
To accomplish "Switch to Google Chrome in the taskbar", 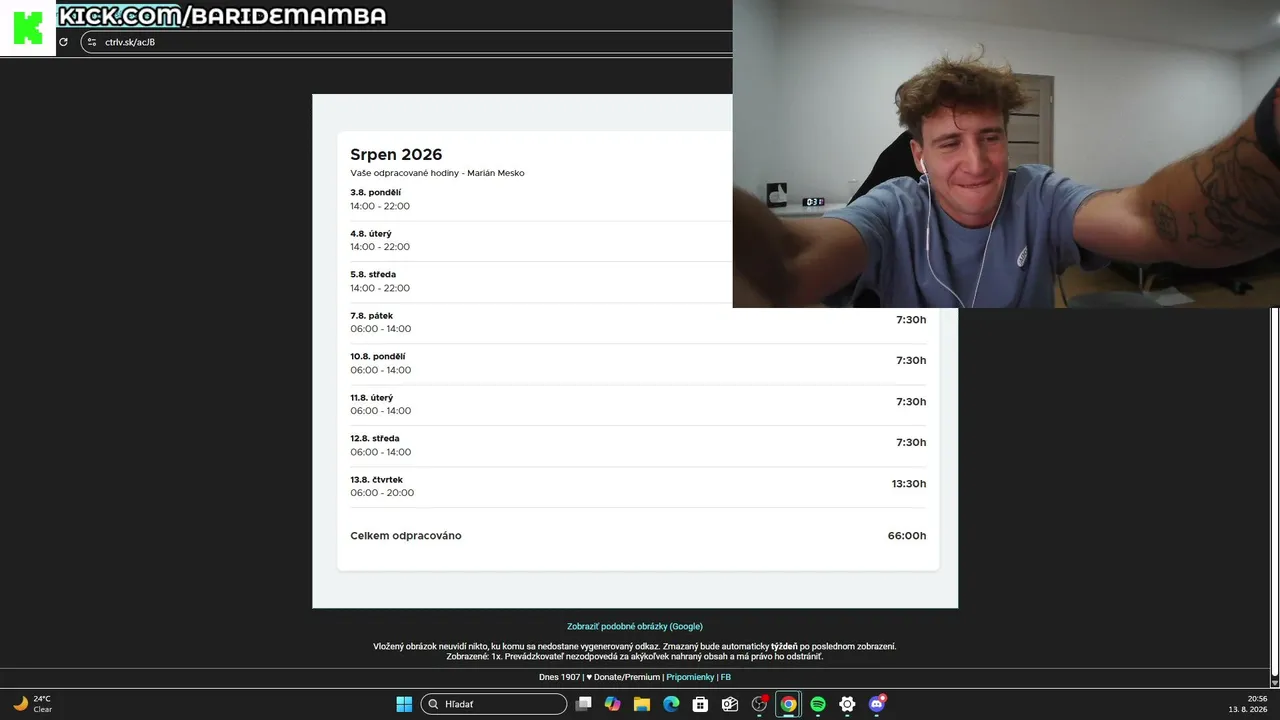I will click(789, 704).
